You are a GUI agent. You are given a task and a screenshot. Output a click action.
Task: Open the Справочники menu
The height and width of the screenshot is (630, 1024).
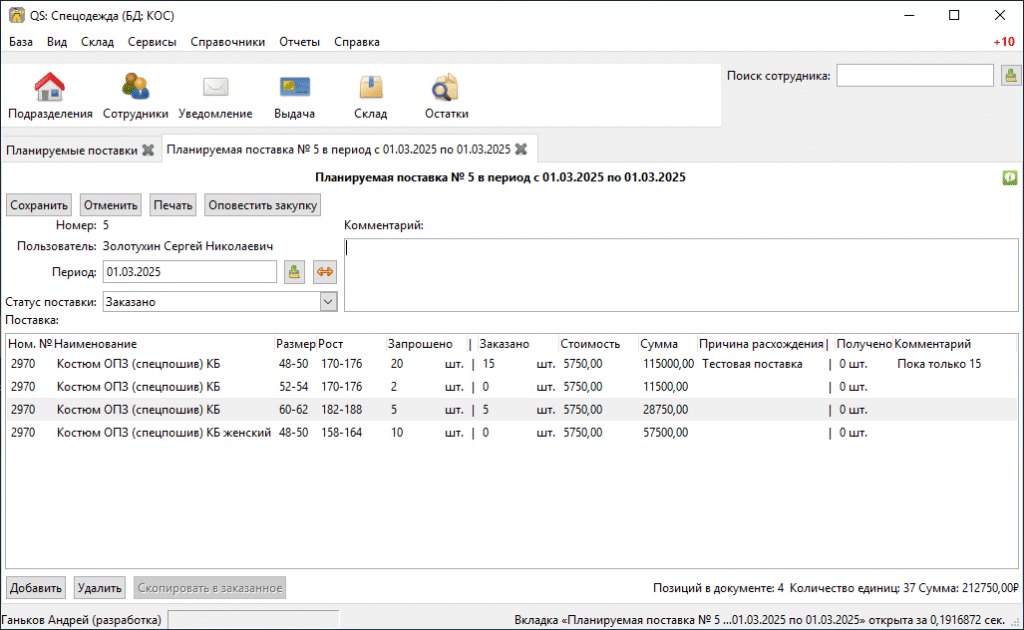[x=227, y=42]
